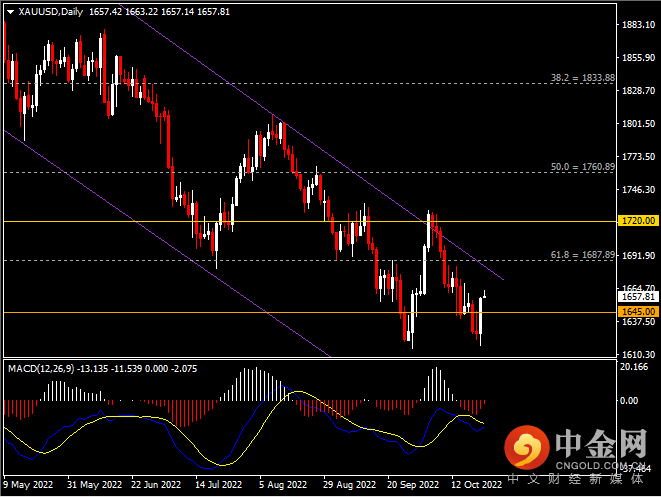This screenshot has width=661, height=497.
Task: Click the chart menu triangle beside XAUUSD
Action: pos(11,12)
